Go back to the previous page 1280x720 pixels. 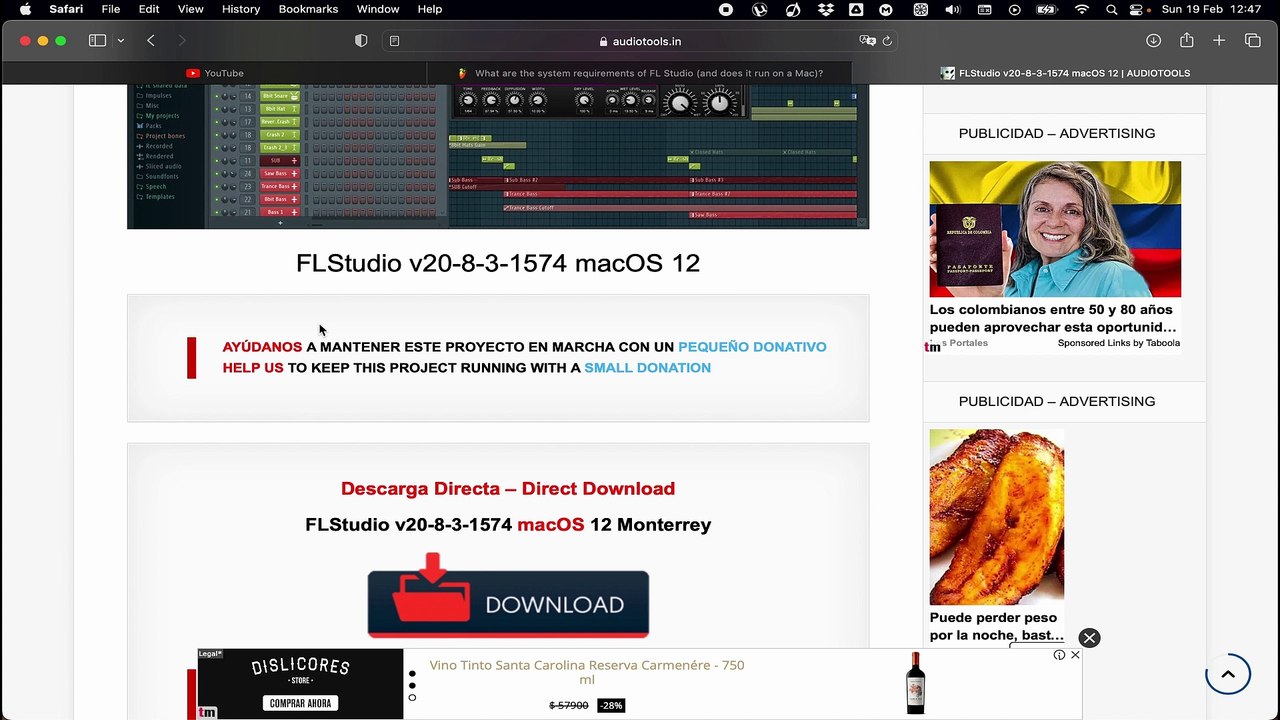151,41
